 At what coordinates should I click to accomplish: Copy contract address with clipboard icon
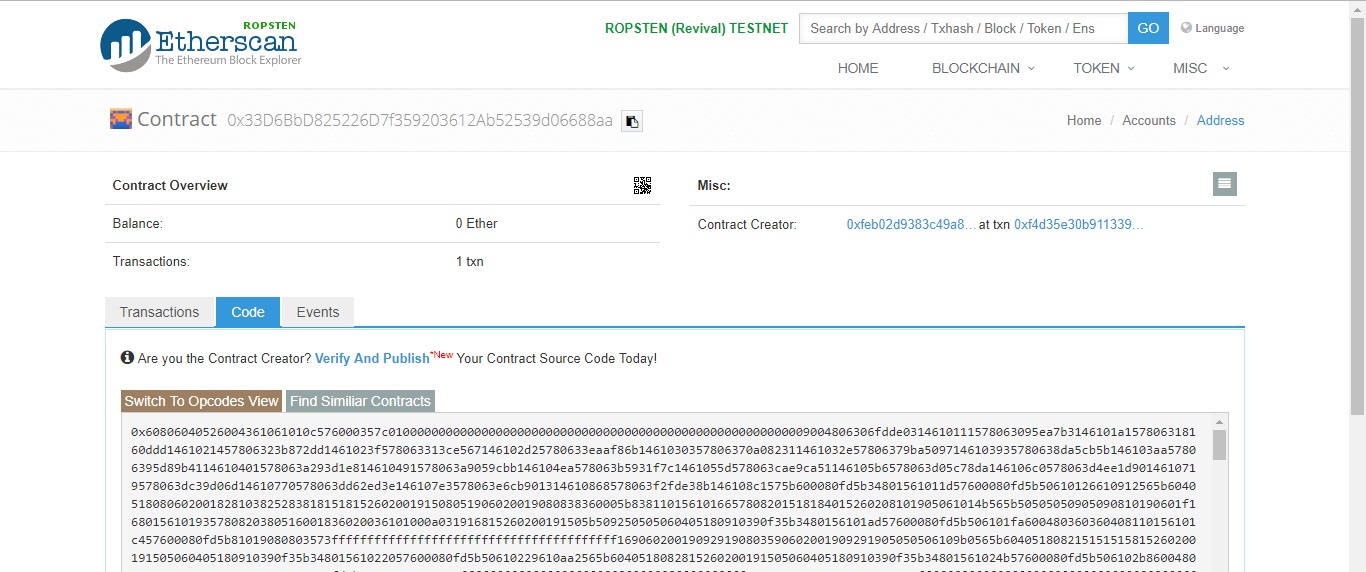pos(631,121)
